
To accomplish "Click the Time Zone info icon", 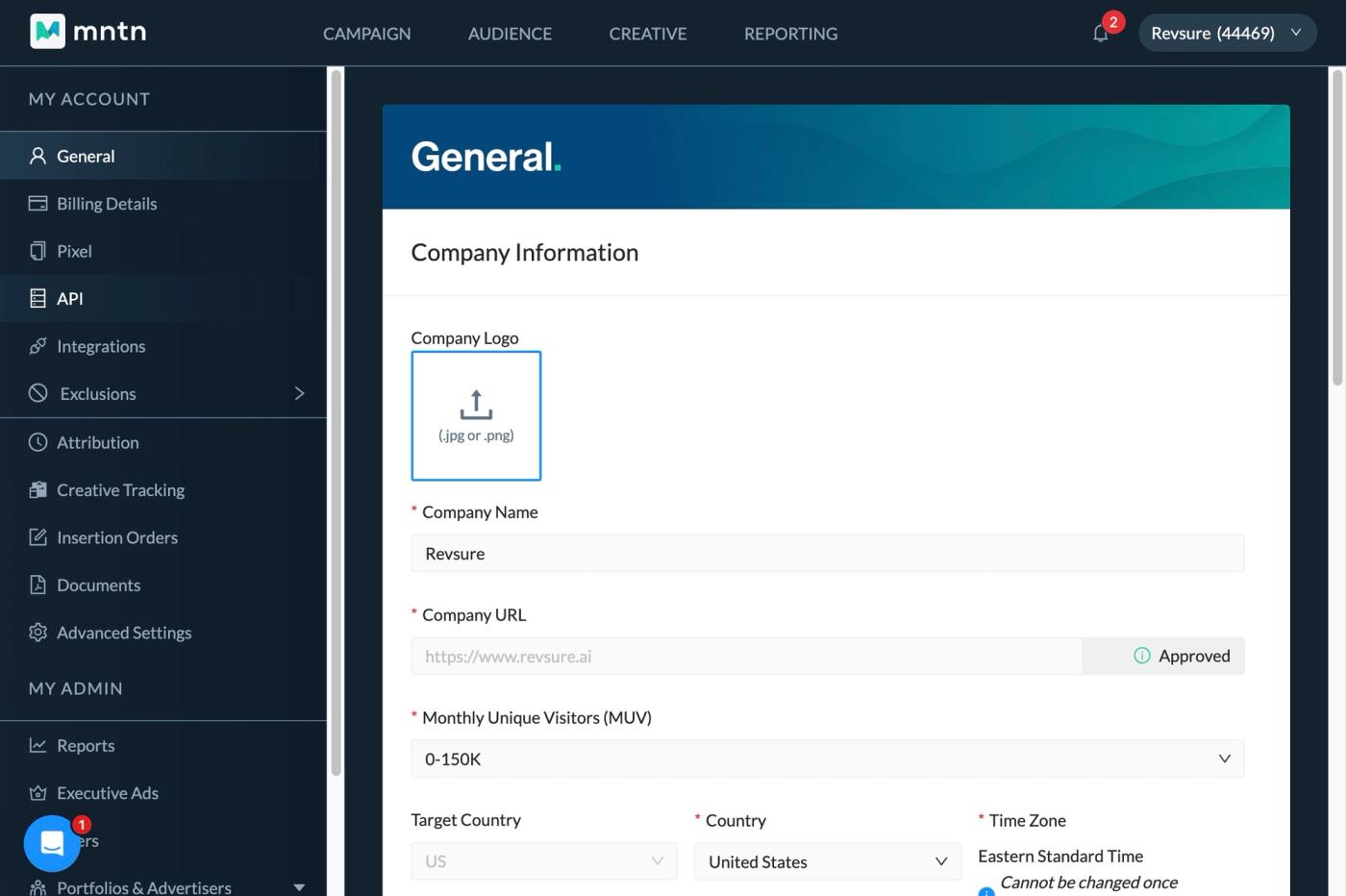I will [x=986, y=891].
